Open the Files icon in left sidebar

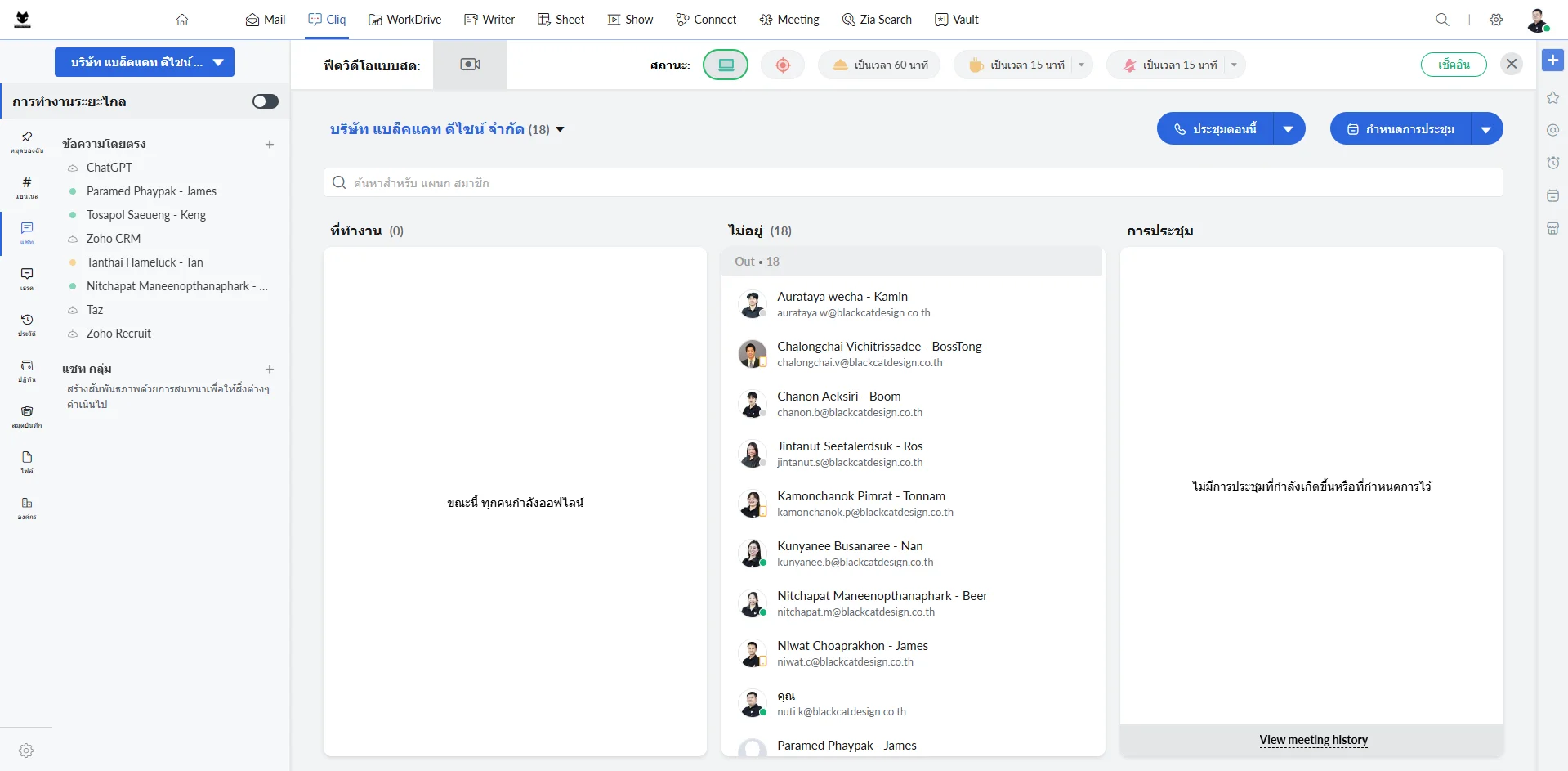tap(27, 461)
